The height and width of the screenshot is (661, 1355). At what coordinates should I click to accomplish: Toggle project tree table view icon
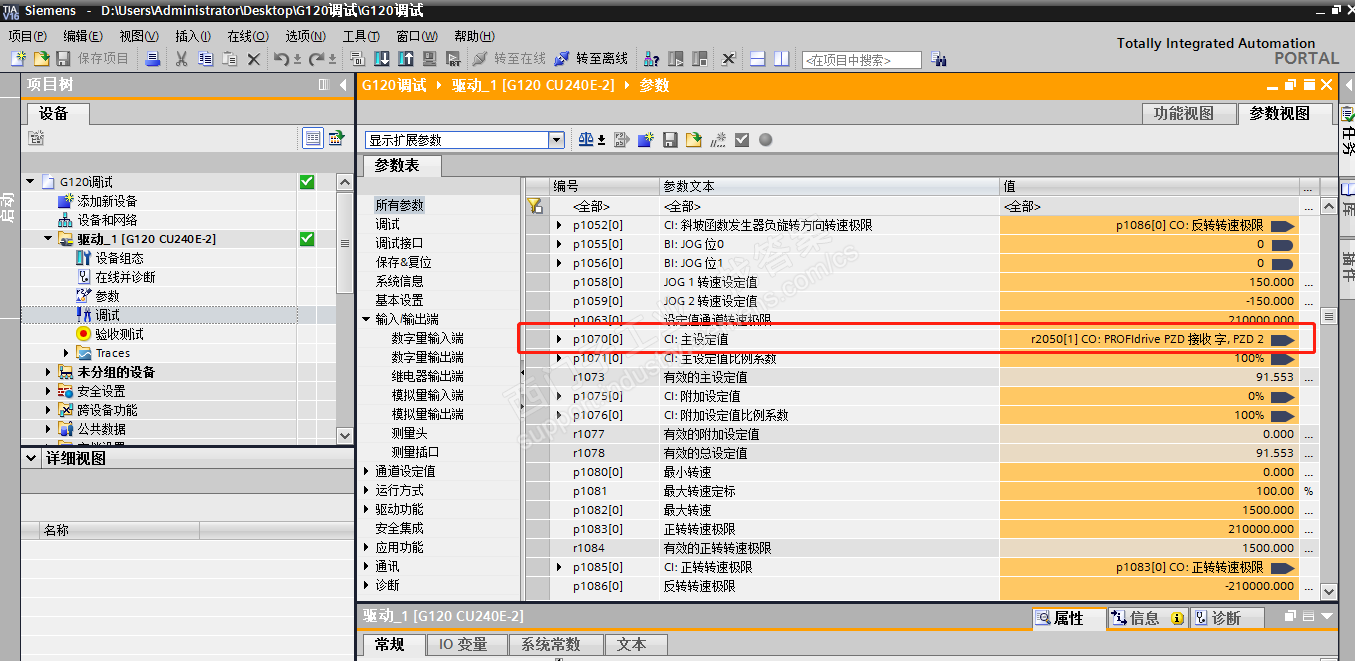pos(313,138)
